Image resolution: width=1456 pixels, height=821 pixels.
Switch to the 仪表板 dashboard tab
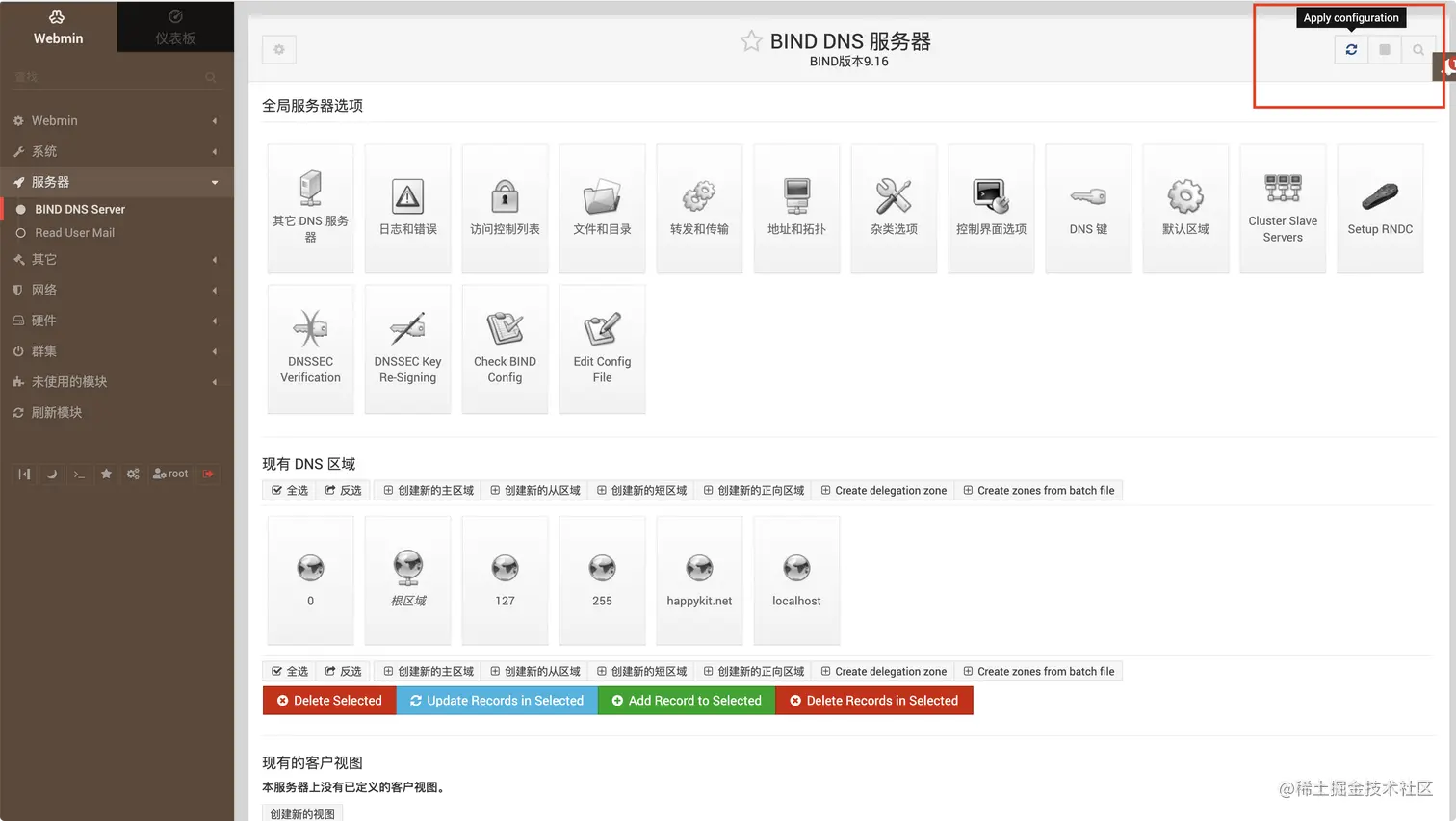click(x=175, y=27)
